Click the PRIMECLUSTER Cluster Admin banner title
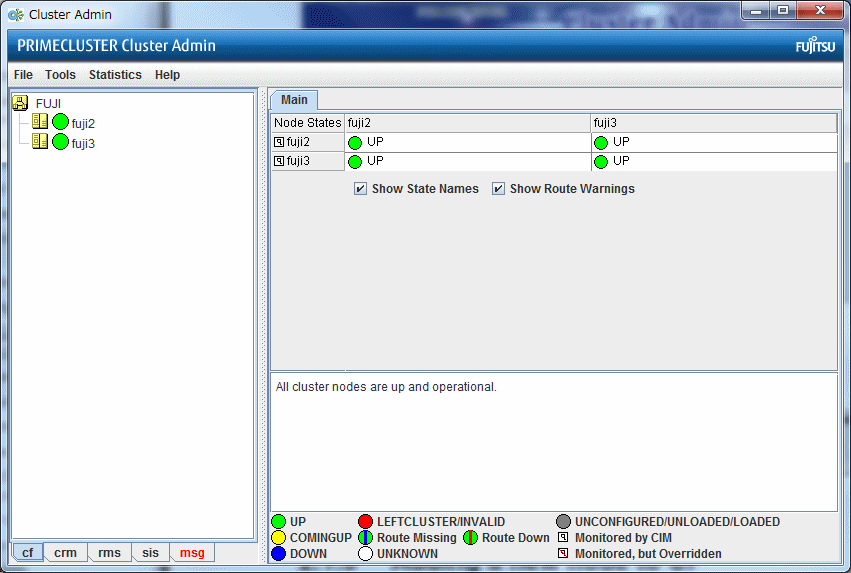 [116, 46]
